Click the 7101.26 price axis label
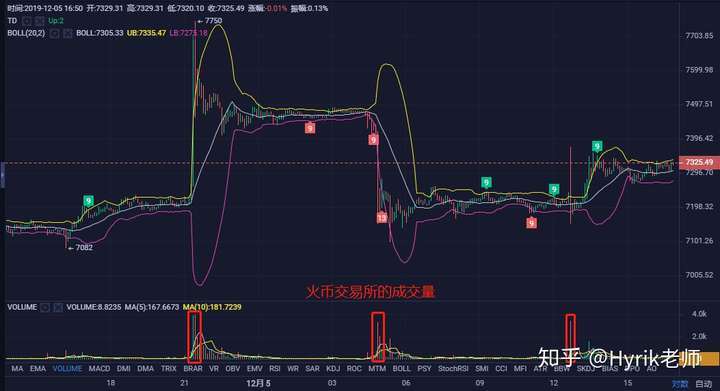The width and height of the screenshot is (720, 391). [x=699, y=240]
